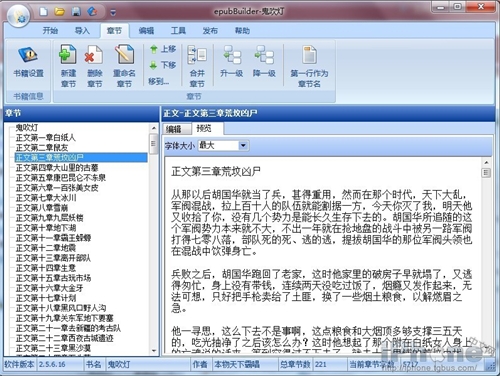Open the 字体大小 font size dropdown
Image resolution: width=500 pixels, height=376 pixels.
tap(243, 145)
